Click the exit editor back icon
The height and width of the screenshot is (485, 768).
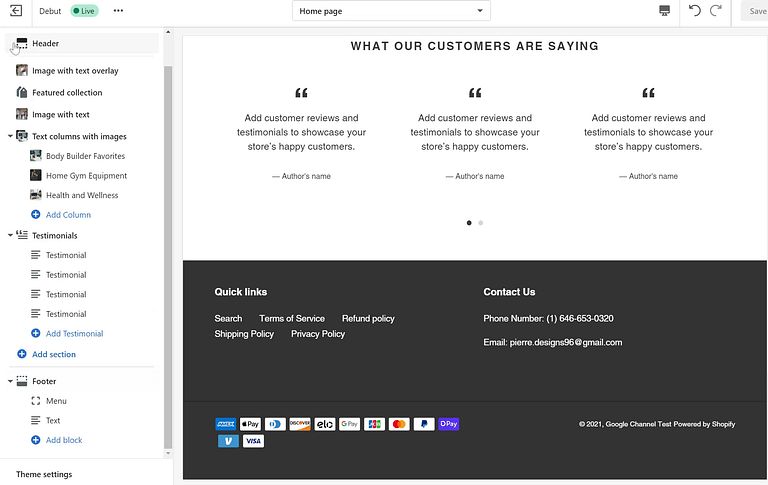[x=16, y=10]
